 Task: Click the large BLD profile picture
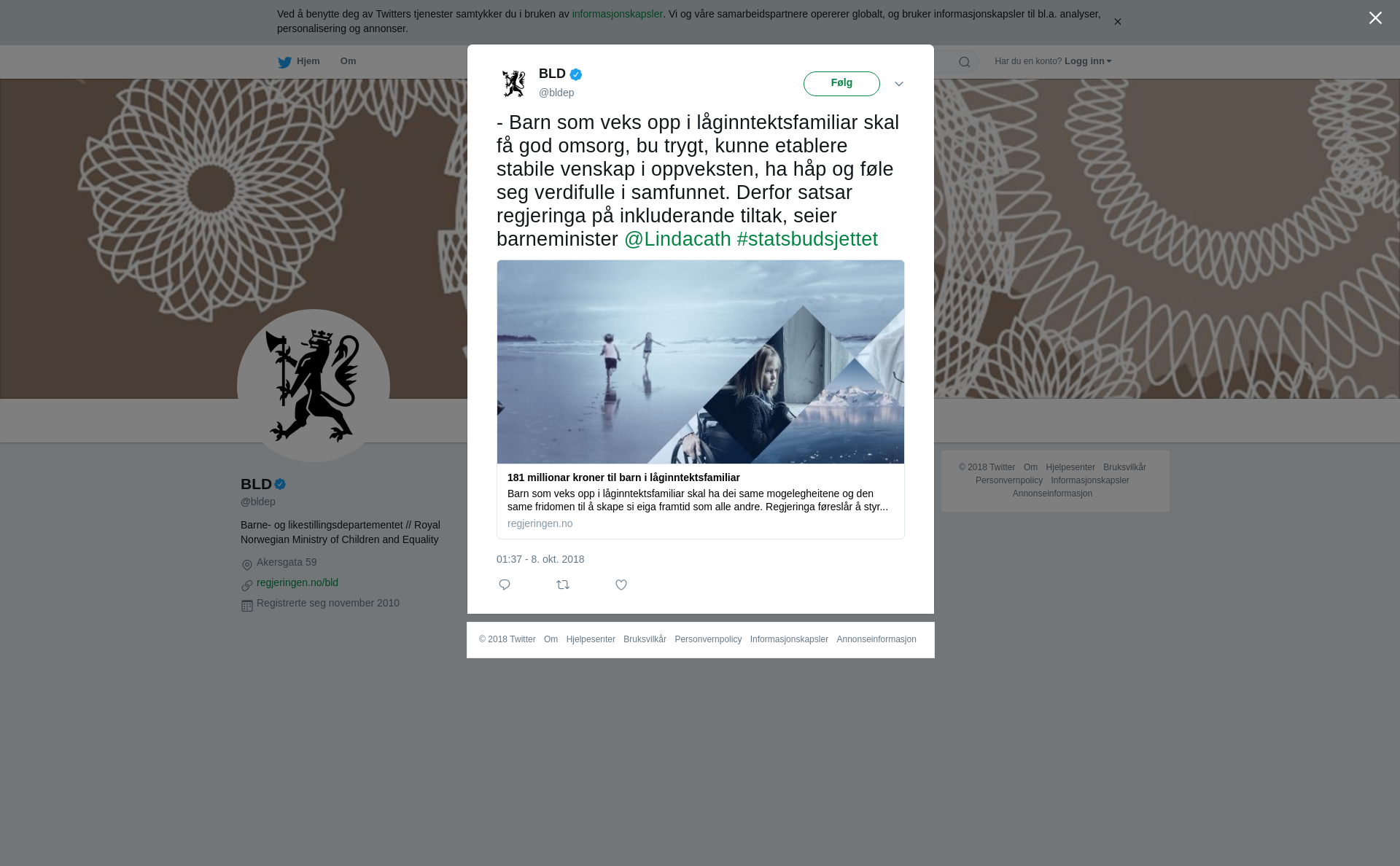[314, 386]
